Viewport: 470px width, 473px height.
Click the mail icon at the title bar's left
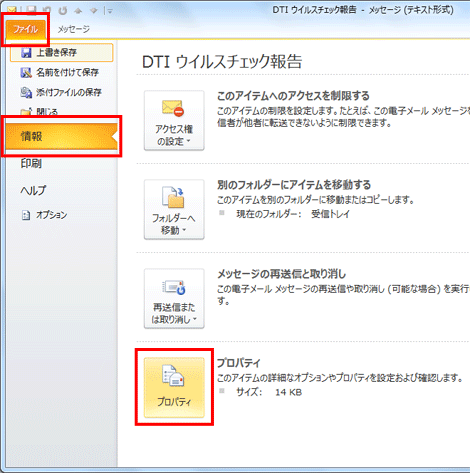(12, 9)
